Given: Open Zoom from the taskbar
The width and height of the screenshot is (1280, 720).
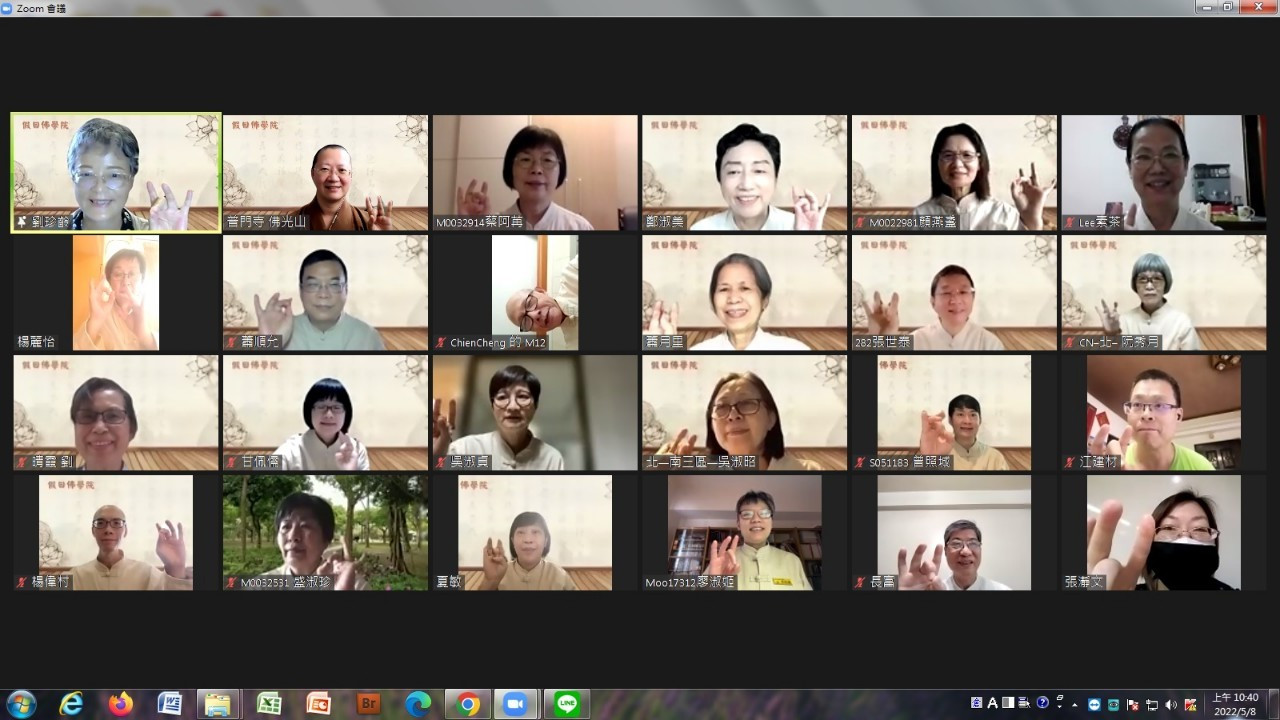Looking at the screenshot, I should coord(515,704).
